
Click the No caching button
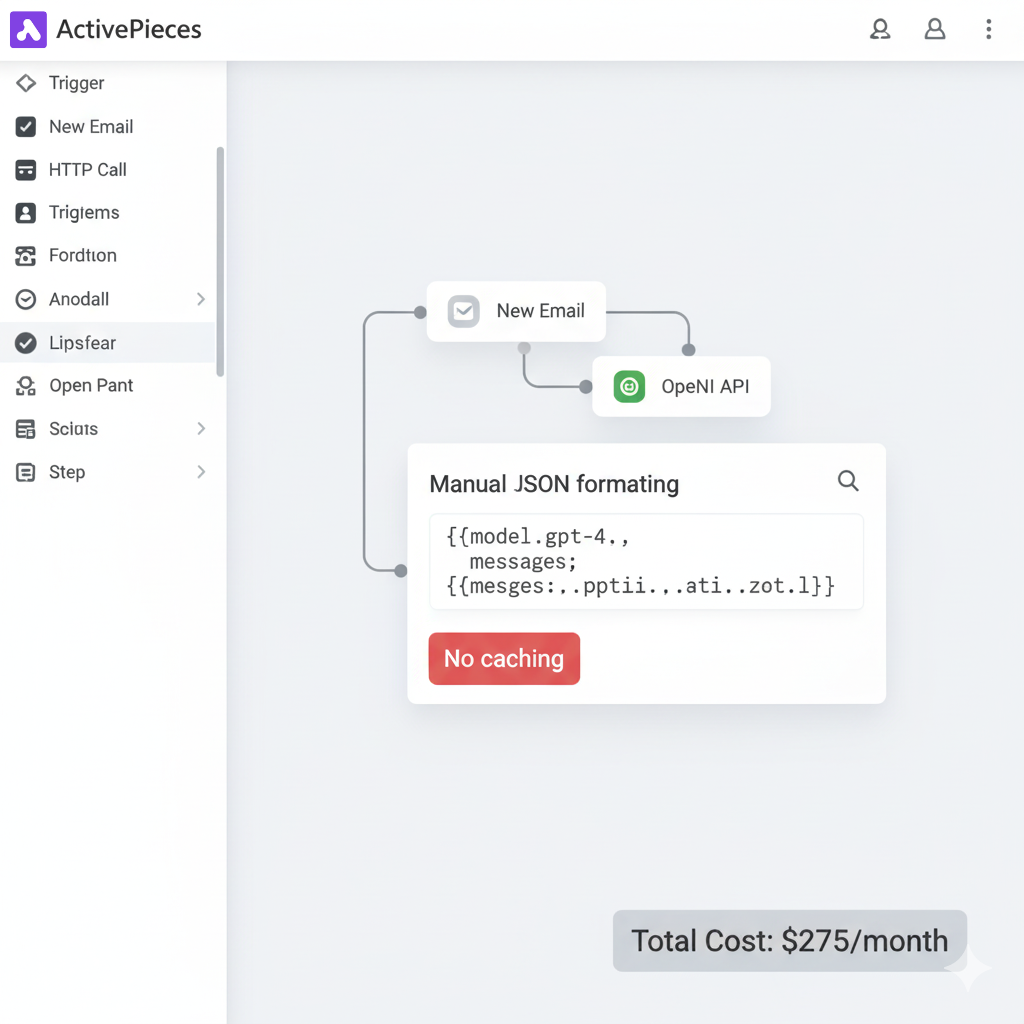point(504,658)
